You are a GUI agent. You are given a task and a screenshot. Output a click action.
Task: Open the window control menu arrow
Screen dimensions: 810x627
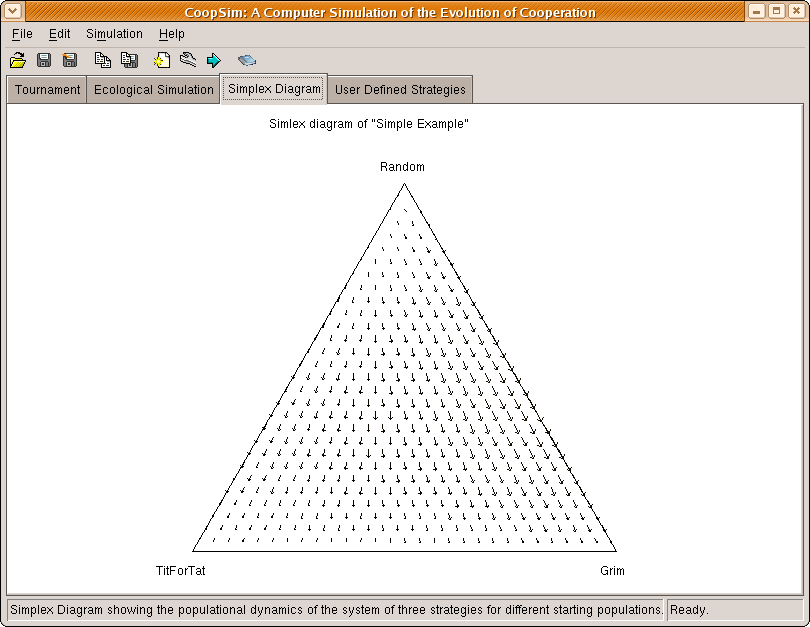point(12,11)
